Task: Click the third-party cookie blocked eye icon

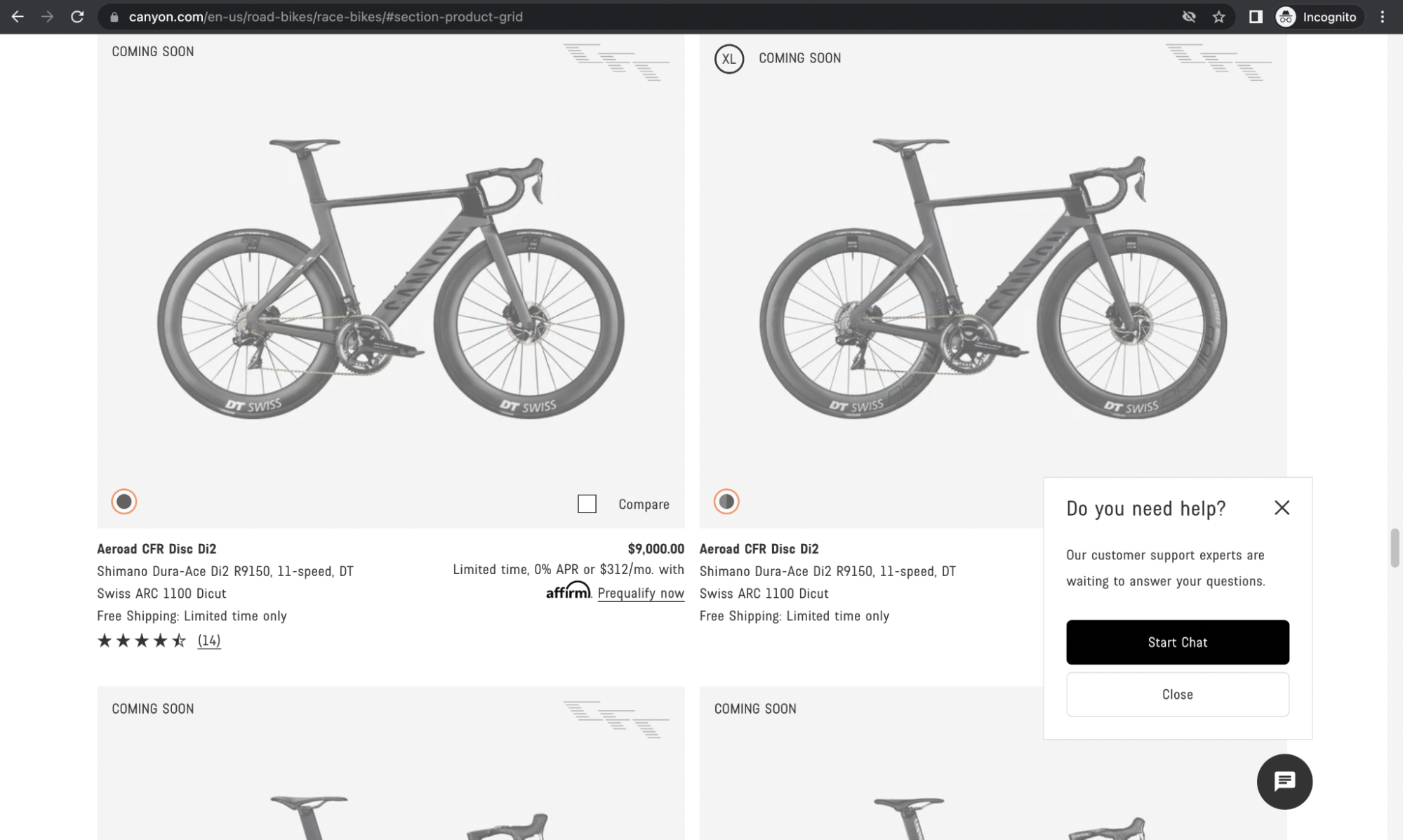Action: [x=1188, y=17]
